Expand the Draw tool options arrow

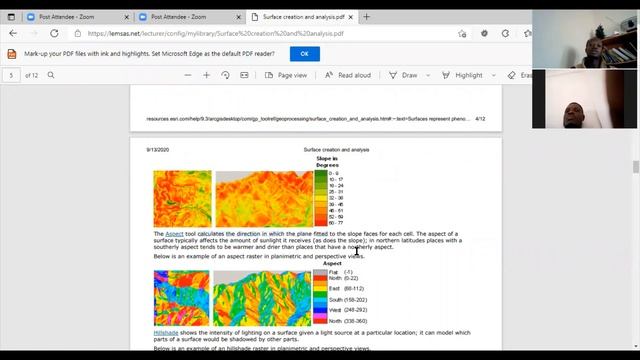point(428,75)
